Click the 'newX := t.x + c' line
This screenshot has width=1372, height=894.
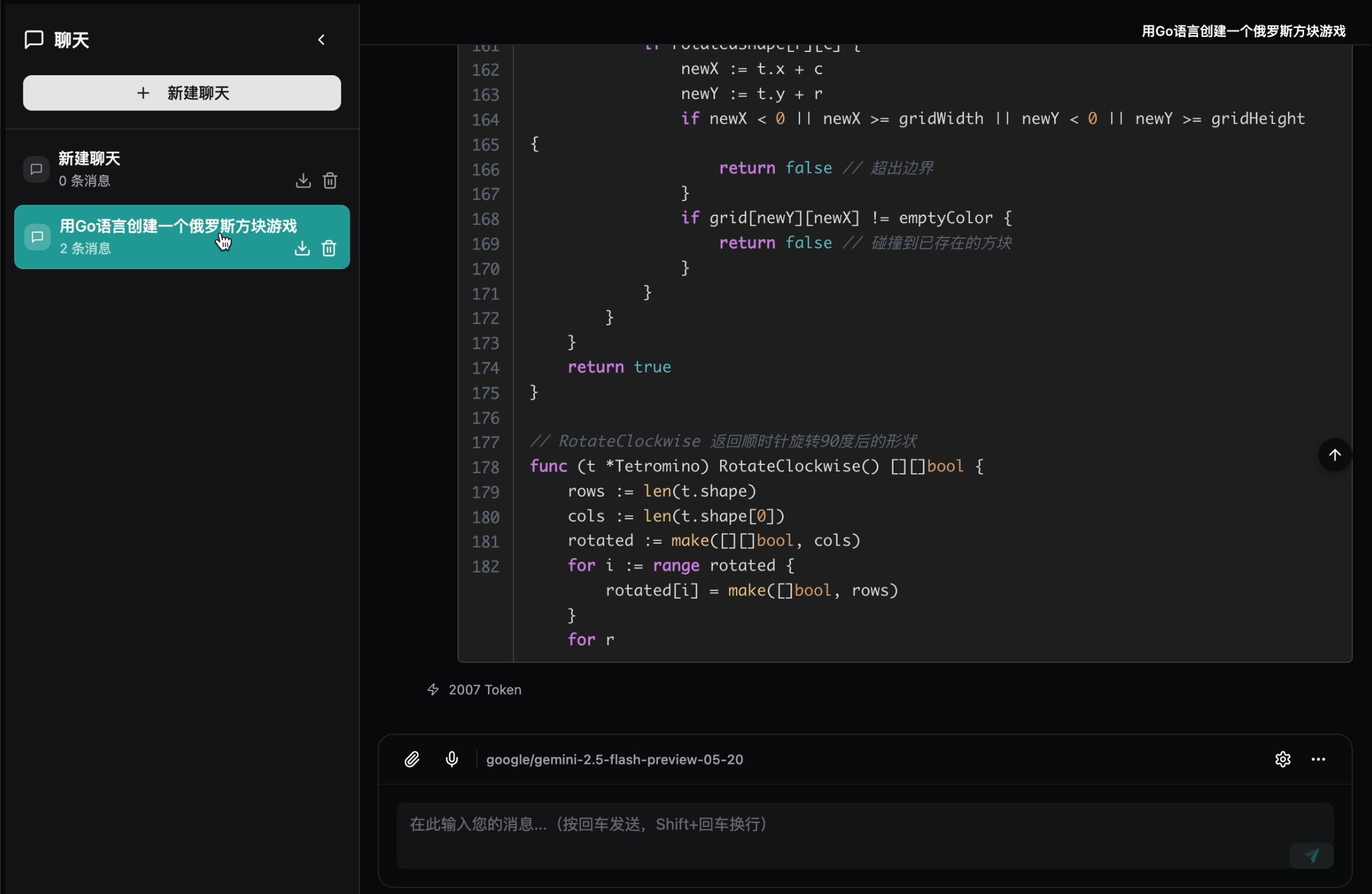[752, 69]
